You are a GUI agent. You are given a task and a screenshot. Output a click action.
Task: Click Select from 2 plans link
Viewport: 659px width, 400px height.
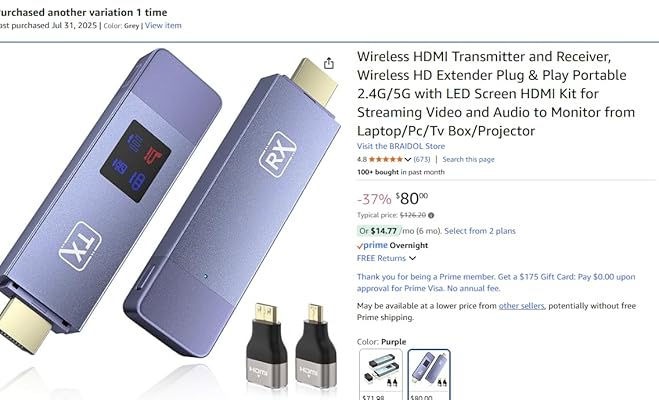tap(480, 231)
